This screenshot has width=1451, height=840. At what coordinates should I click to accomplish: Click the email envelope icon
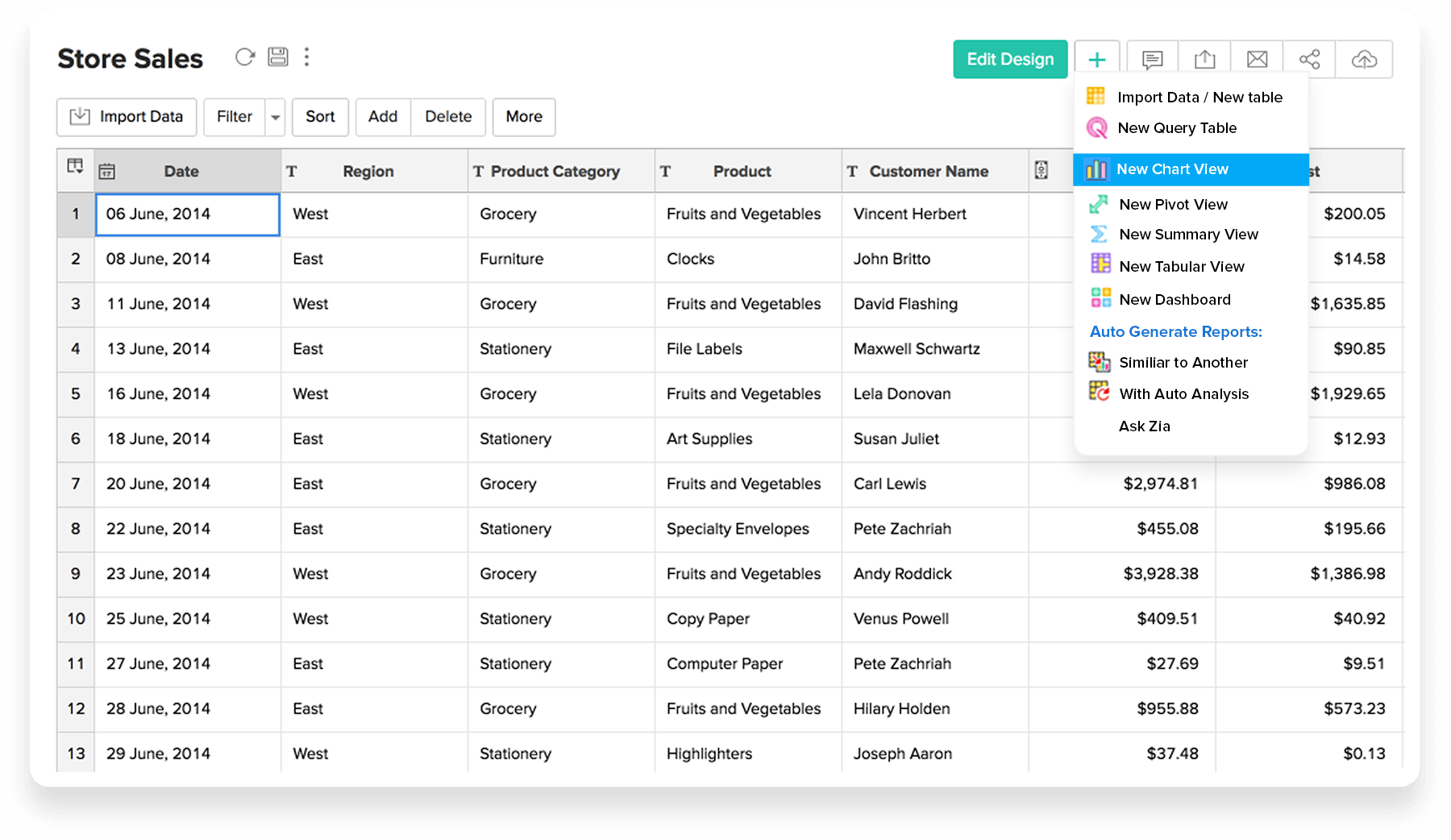coord(1257,60)
